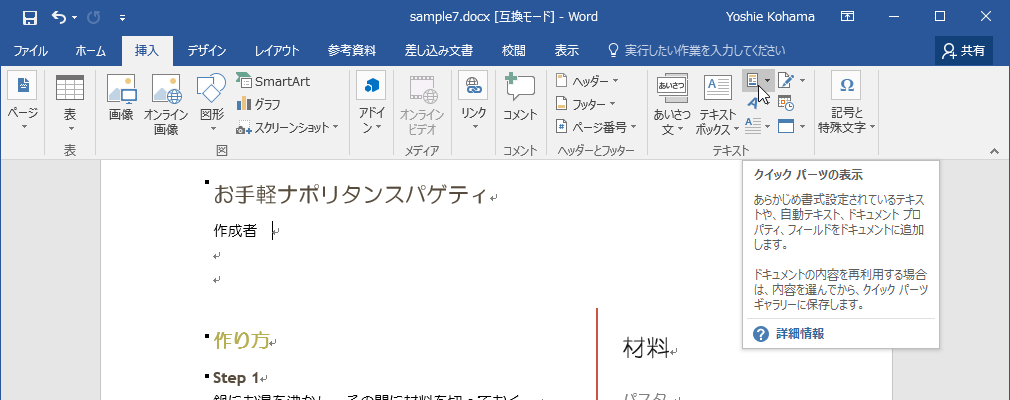Open Ribbon Display Options in title bar
The image size is (1010, 400).
[x=848, y=17]
